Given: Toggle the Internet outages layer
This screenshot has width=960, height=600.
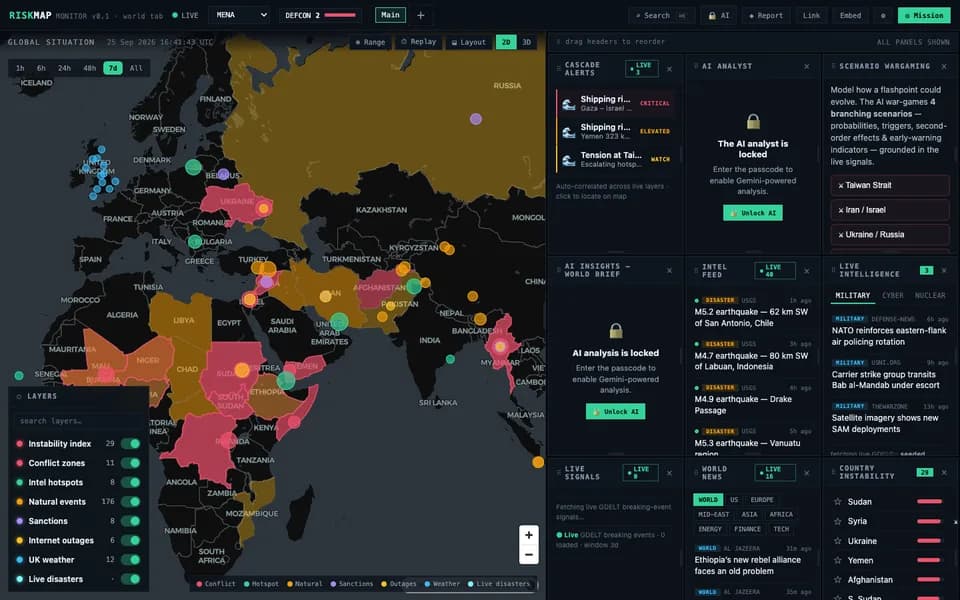Looking at the screenshot, I should coord(130,540).
